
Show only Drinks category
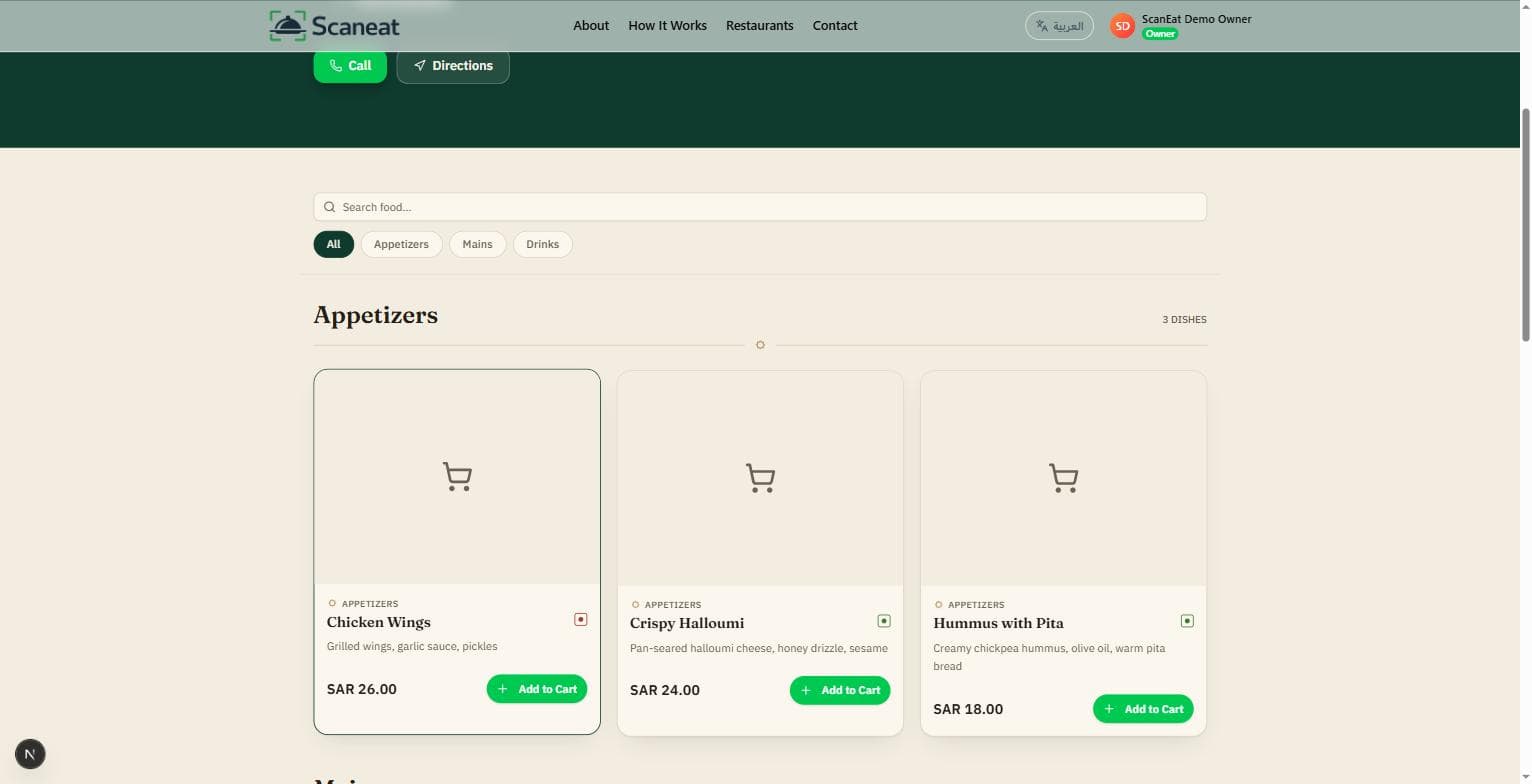click(542, 244)
